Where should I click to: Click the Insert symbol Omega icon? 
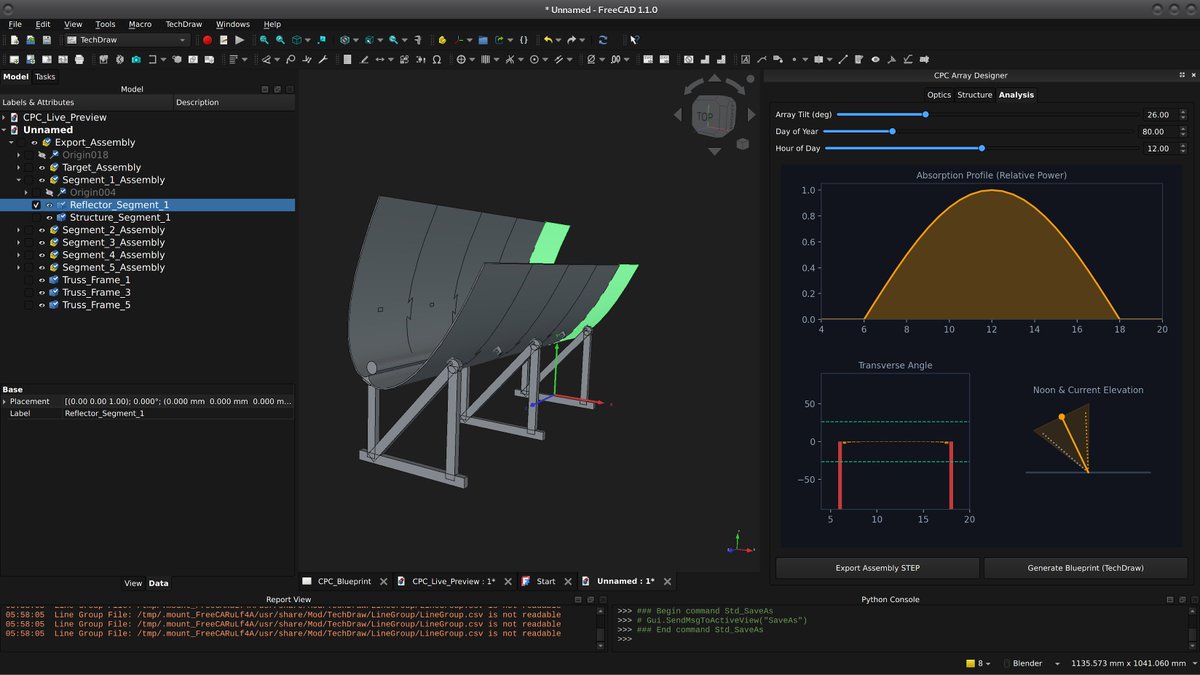pyautogui.click(x=437, y=60)
